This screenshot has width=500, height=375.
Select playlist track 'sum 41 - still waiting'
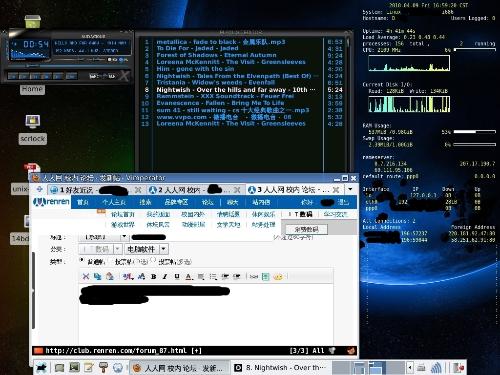[233, 110]
